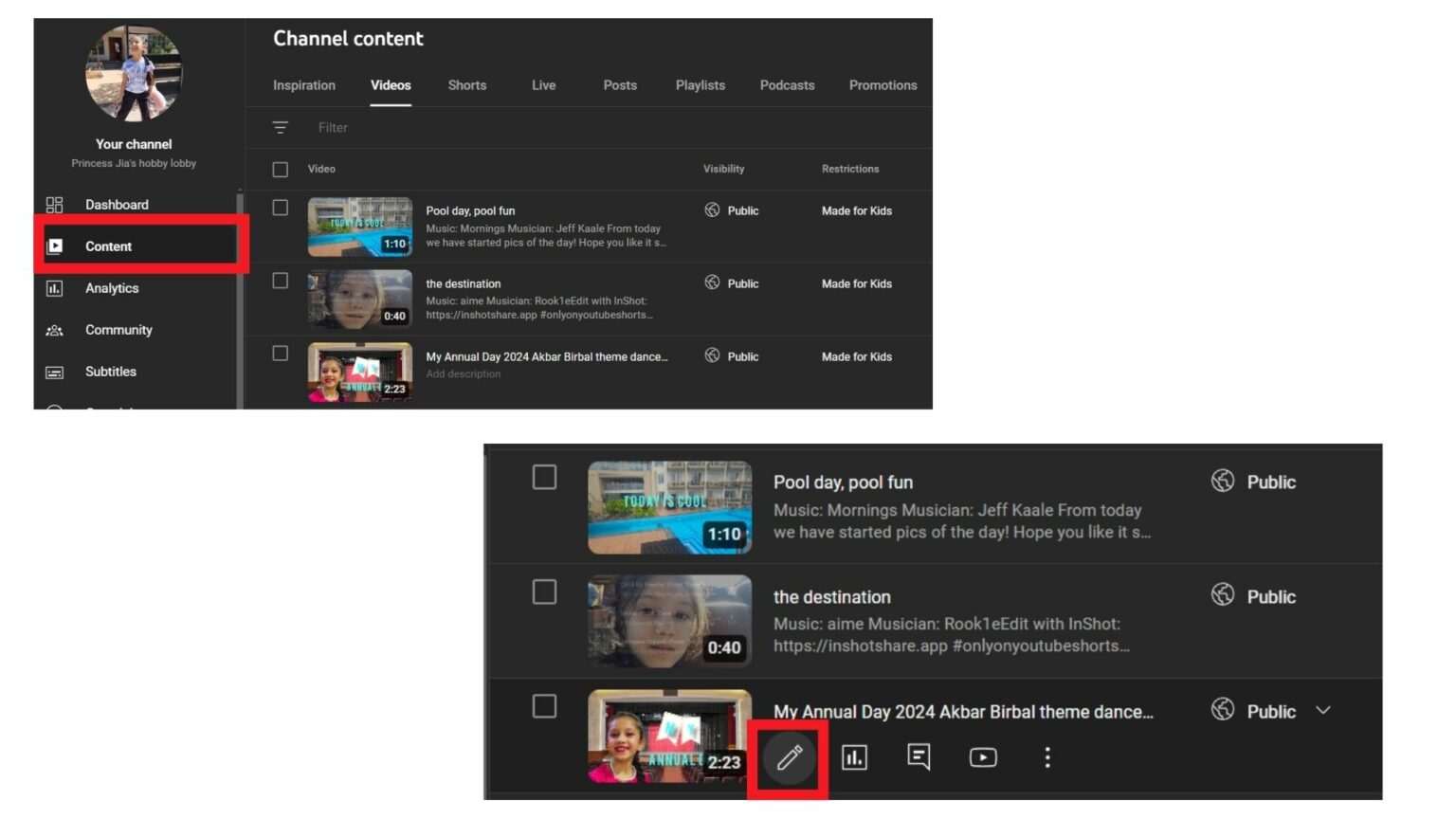
Task: Click the Community sidebar icon
Action: pyautogui.click(x=54, y=329)
